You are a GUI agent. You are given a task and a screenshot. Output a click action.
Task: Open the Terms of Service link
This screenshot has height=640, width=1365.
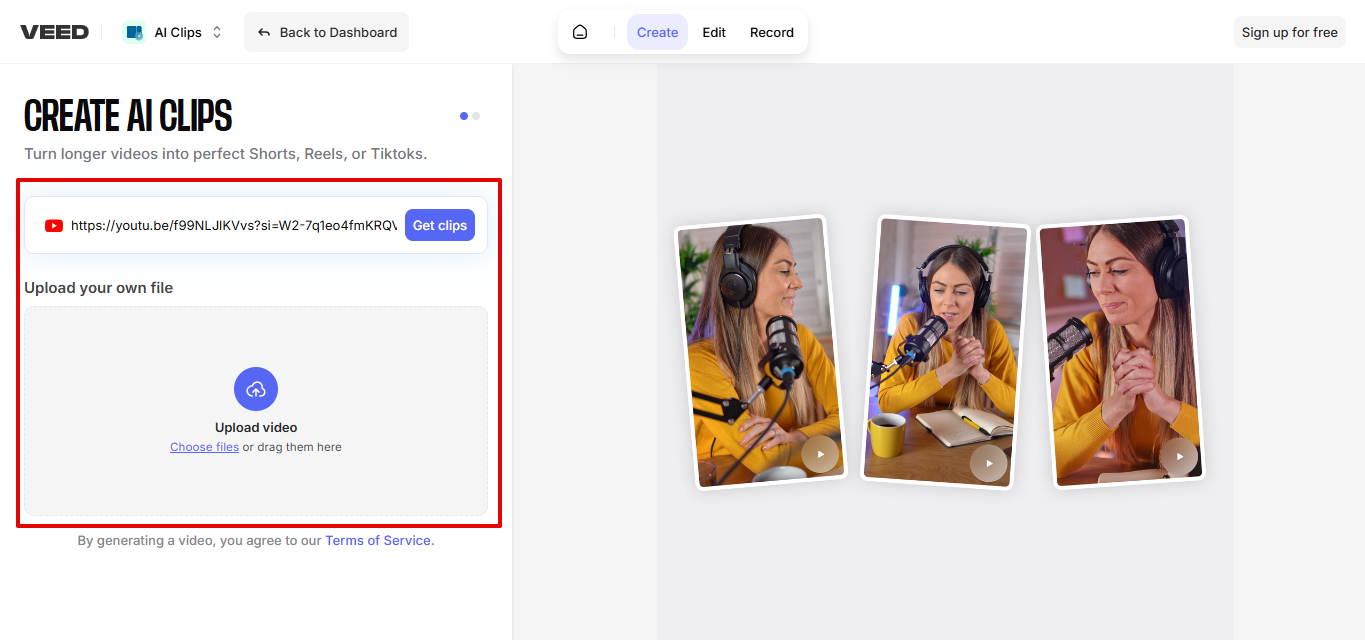pyautogui.click(x=378, y=540)
